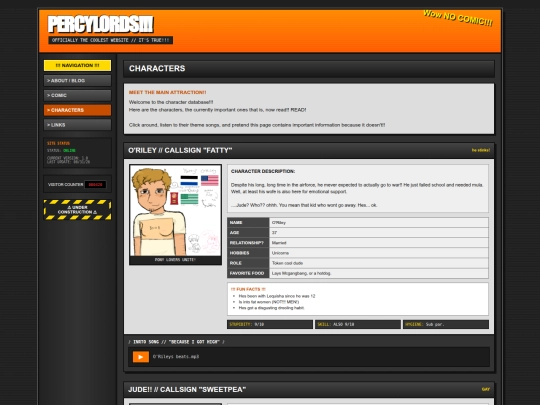Click the 'PONY LOVERS UNITE!' portrait caption
Viewport: 540px width, 405px height.
coord(175,260)
